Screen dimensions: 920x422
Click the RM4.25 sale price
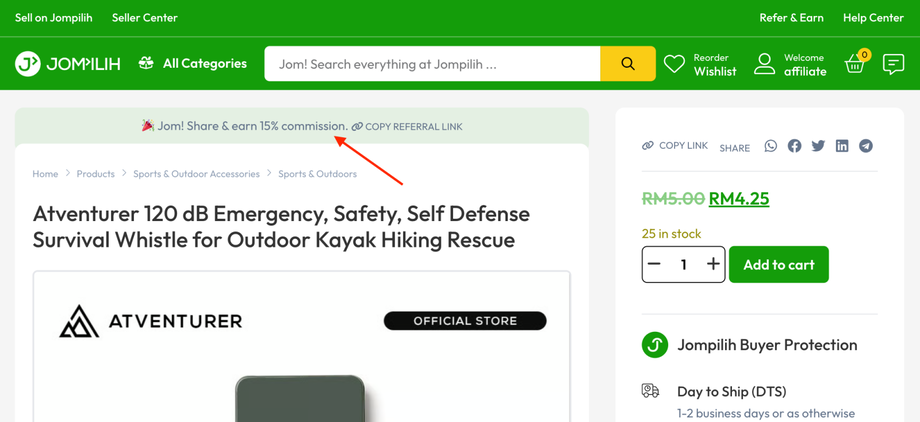pyautogui.click(x=739, y=199)
